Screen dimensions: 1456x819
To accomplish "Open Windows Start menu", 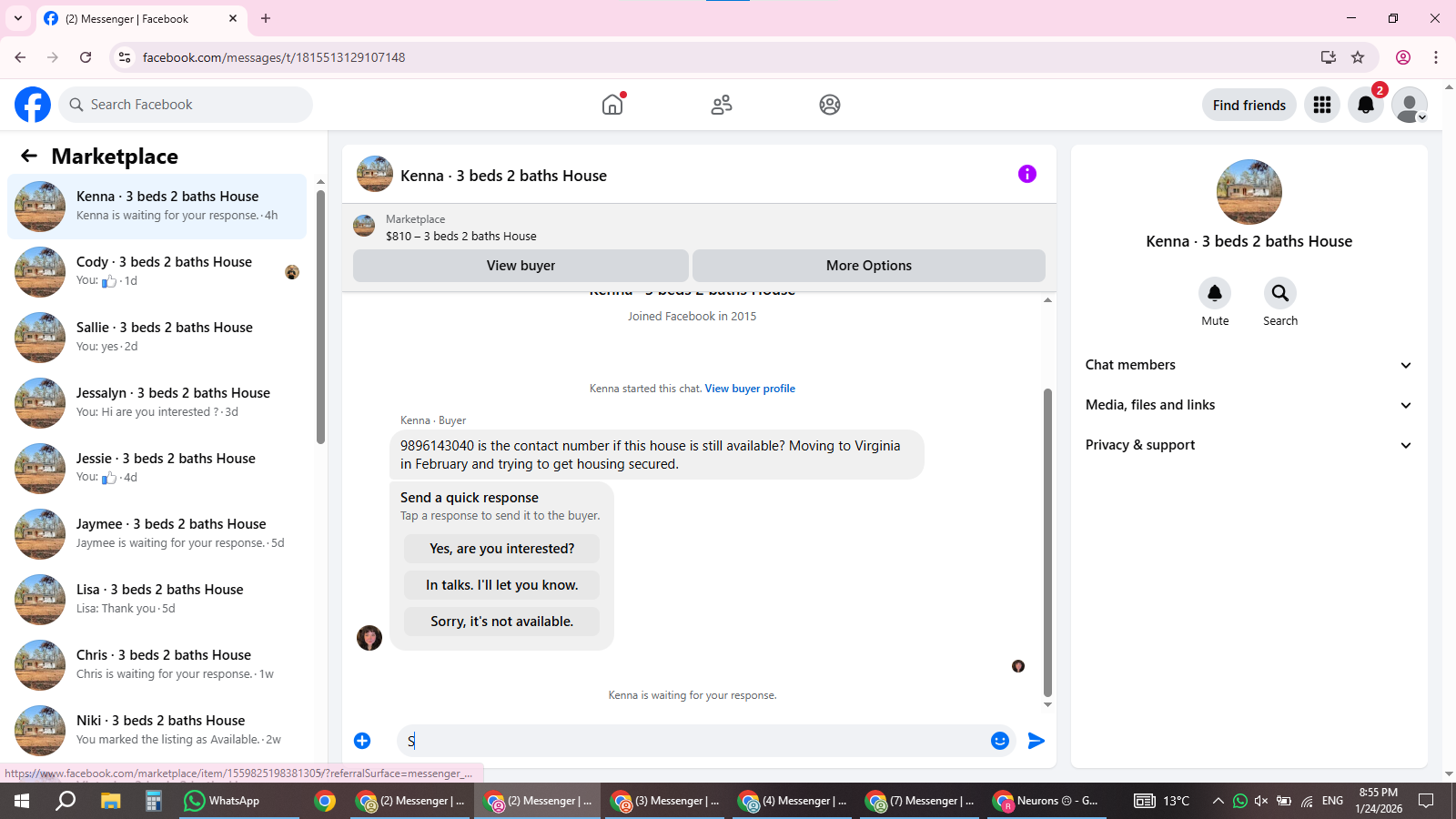I will coord(22,801).
